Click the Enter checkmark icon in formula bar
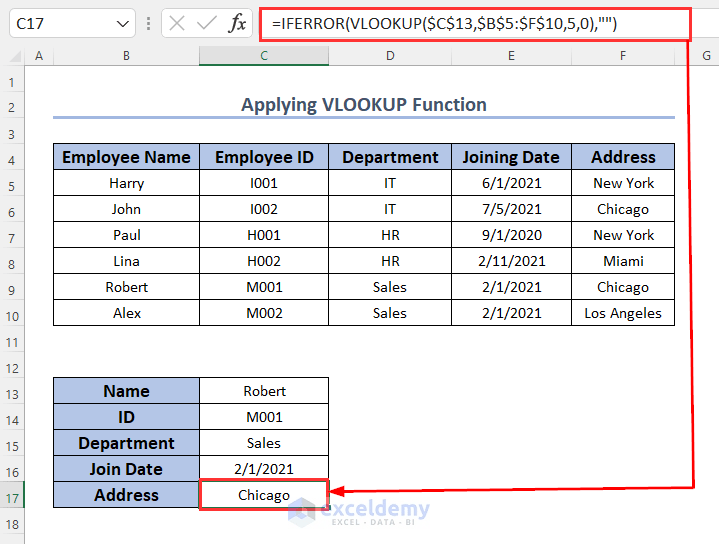The width and height of the screenshot is (719, 544). coord(206,23)
